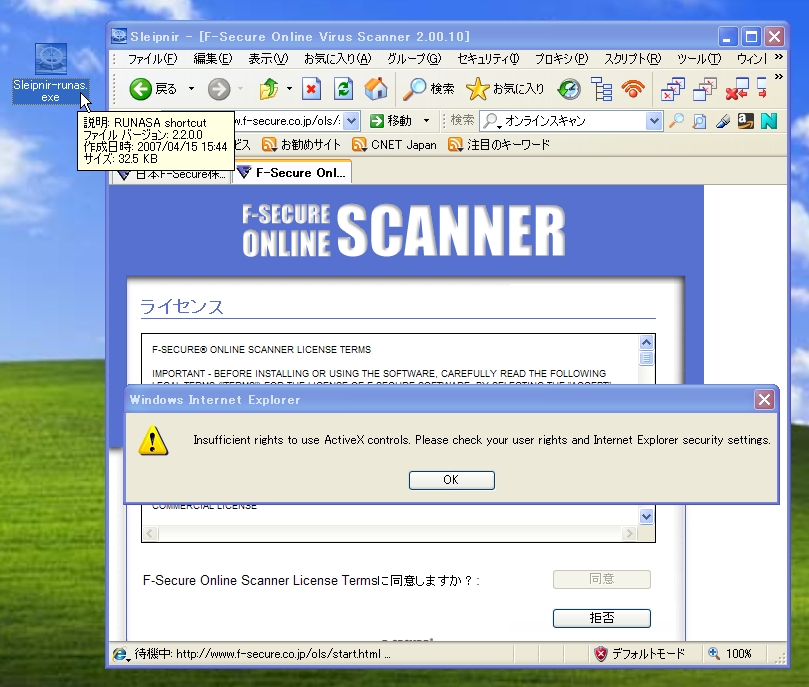Viewport: 809px width, 687px height.
Task: Stop page loading with the red X icon
Action: (x=311, y=89)
